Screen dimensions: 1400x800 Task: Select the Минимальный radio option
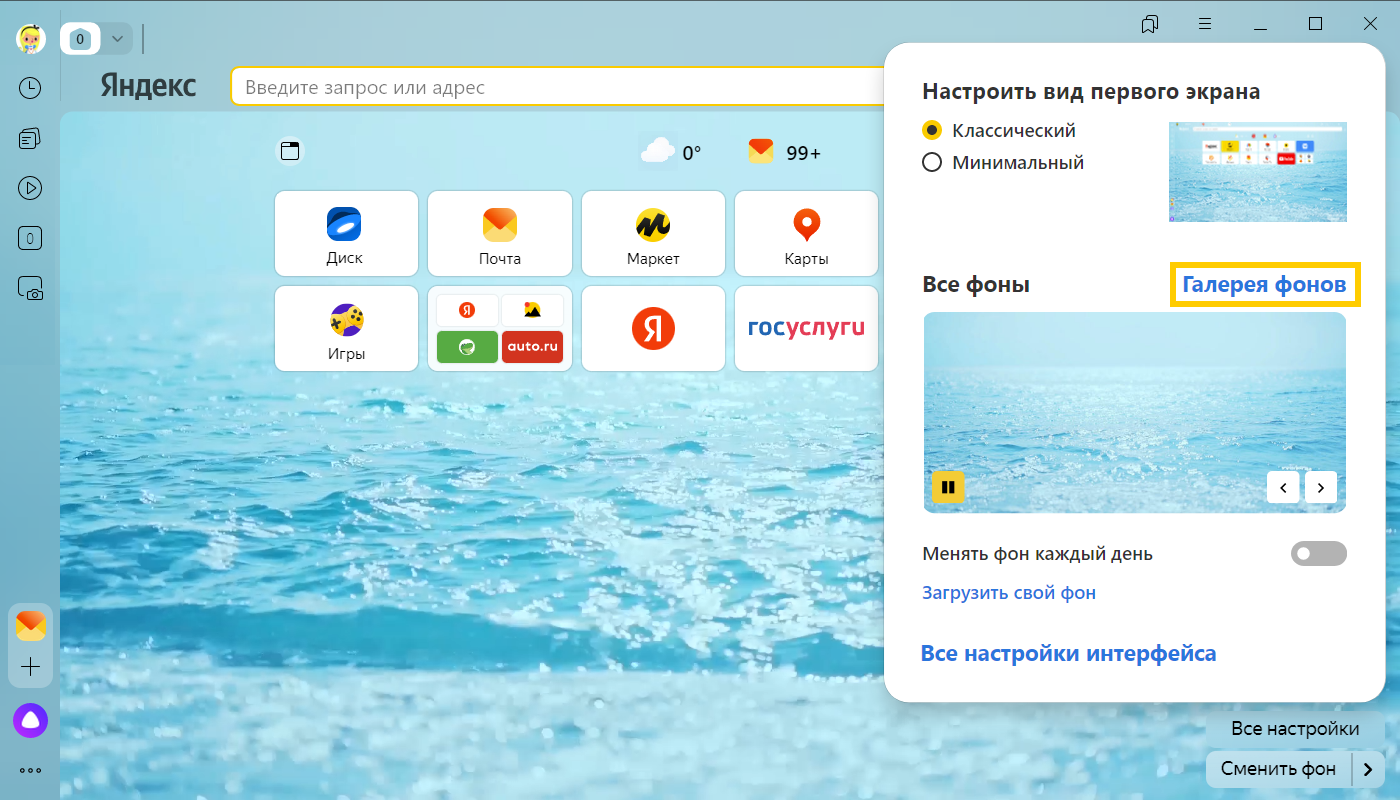[932, 162]
